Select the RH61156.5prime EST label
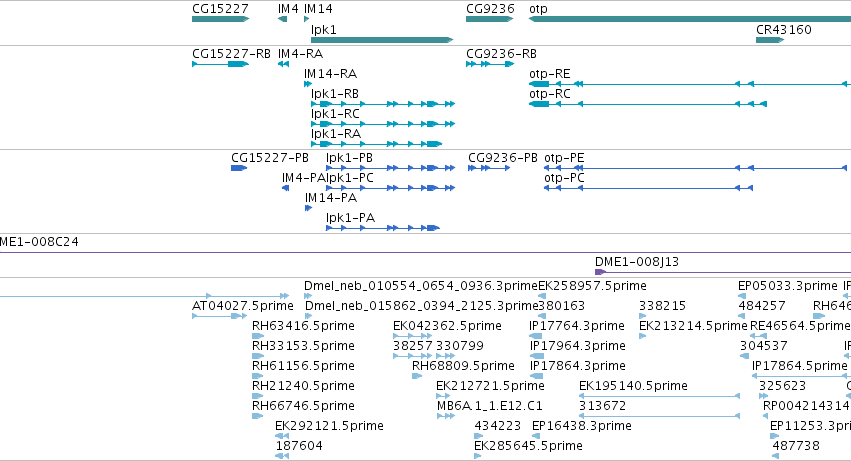851x461 pixels. (x=303, y=366)
